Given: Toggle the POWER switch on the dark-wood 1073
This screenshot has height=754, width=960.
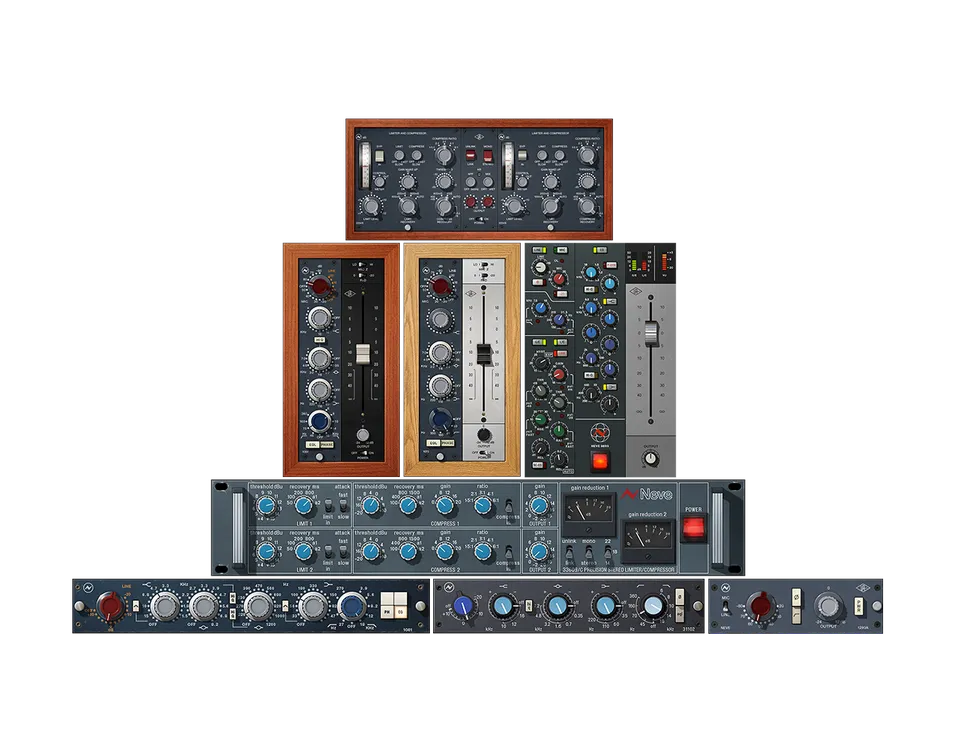Looking at the screenshot, I should (362, 452).
